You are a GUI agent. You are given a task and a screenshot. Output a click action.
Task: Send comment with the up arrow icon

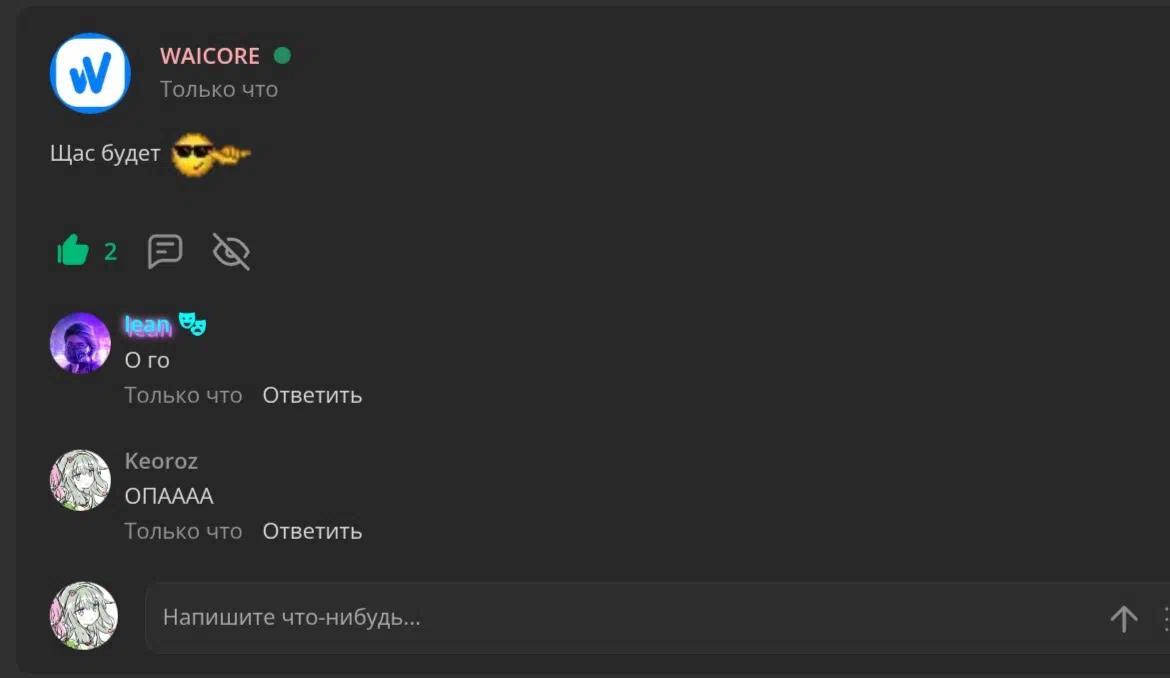(x=1124, y=618)
